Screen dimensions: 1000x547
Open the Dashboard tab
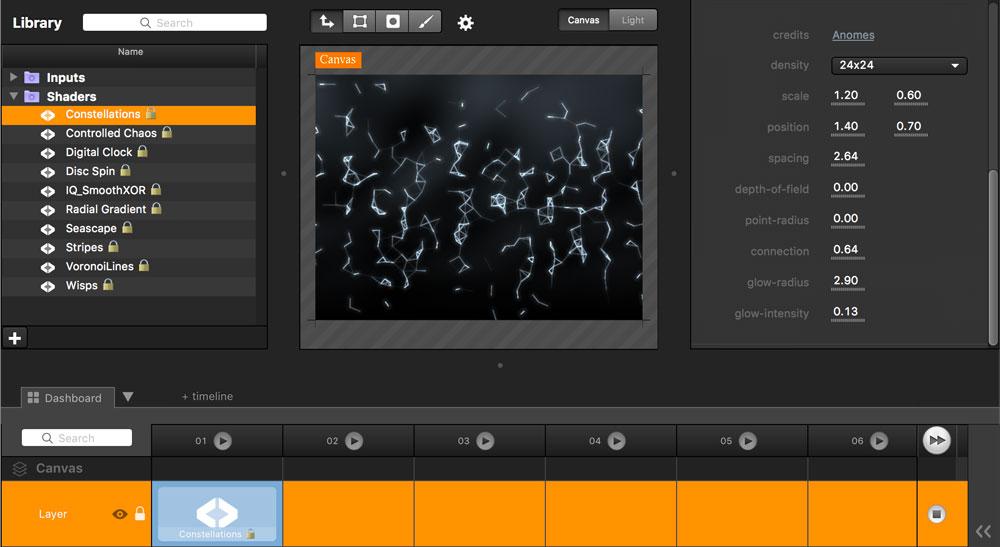(66, 398)
